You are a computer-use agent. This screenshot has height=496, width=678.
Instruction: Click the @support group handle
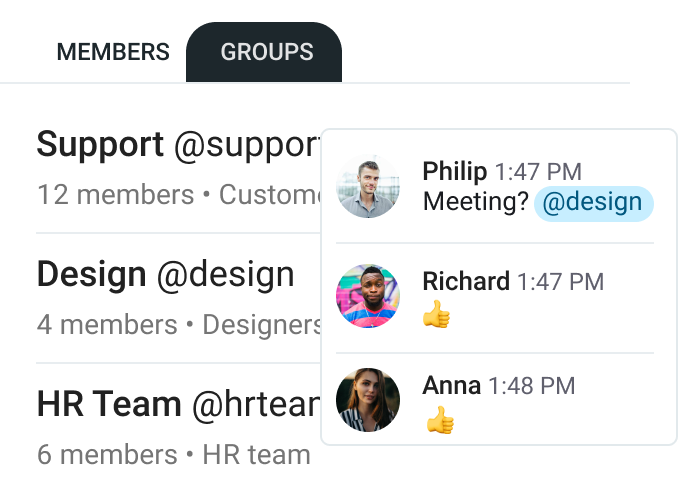tap(246, 145)
